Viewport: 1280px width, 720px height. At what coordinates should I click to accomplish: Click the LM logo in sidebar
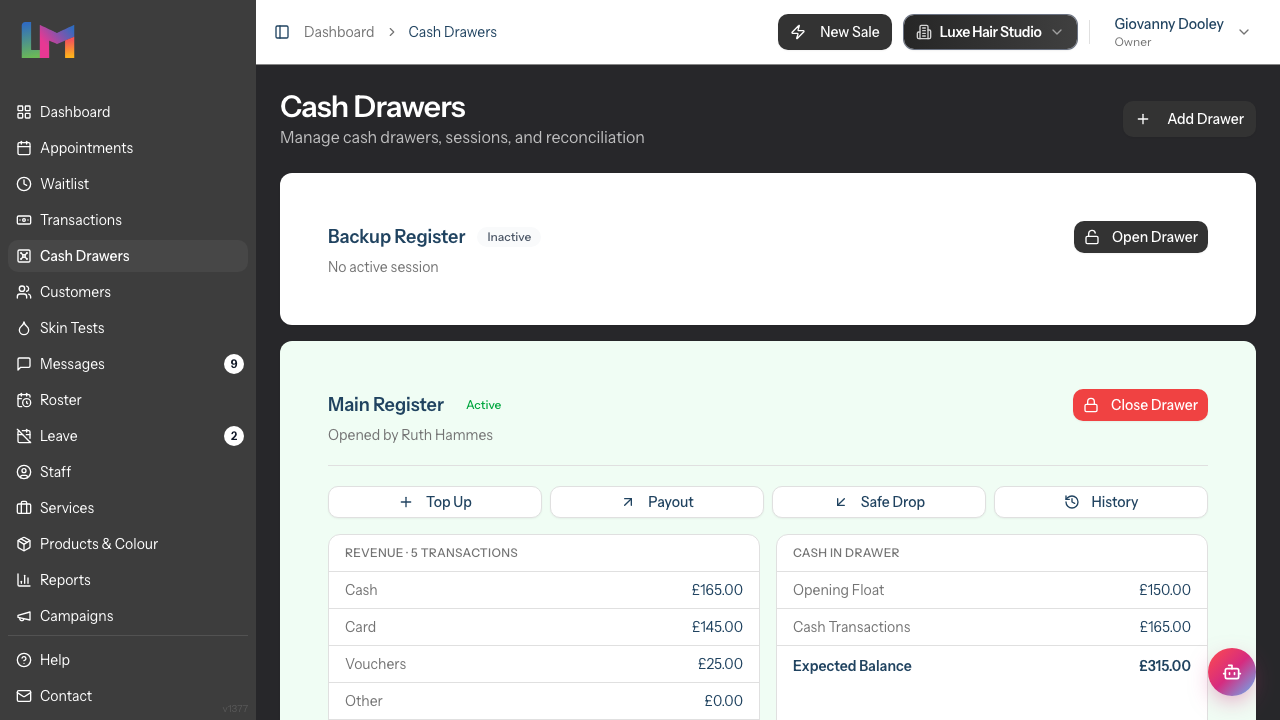pyautogui.click(x=48, y=40)
